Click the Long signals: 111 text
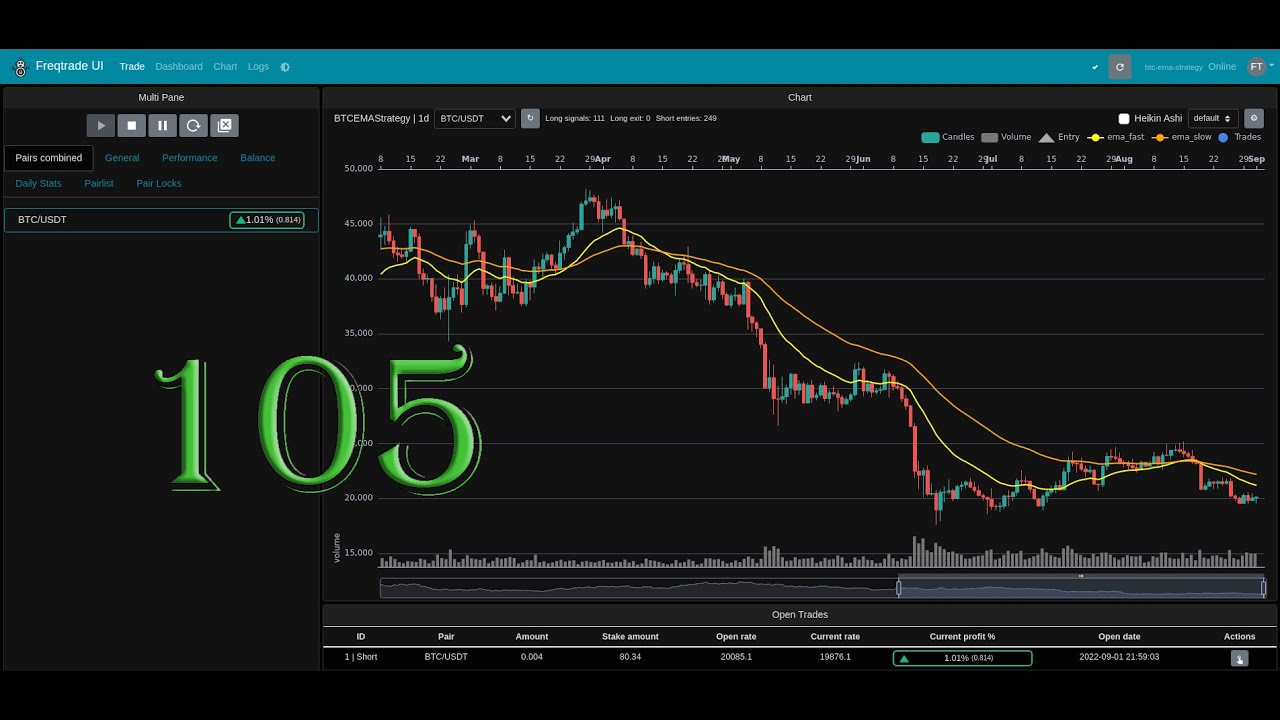Image resolution: width=1280 pixels, height=720 pixels. pyautogui.click(x=575, y=118)
